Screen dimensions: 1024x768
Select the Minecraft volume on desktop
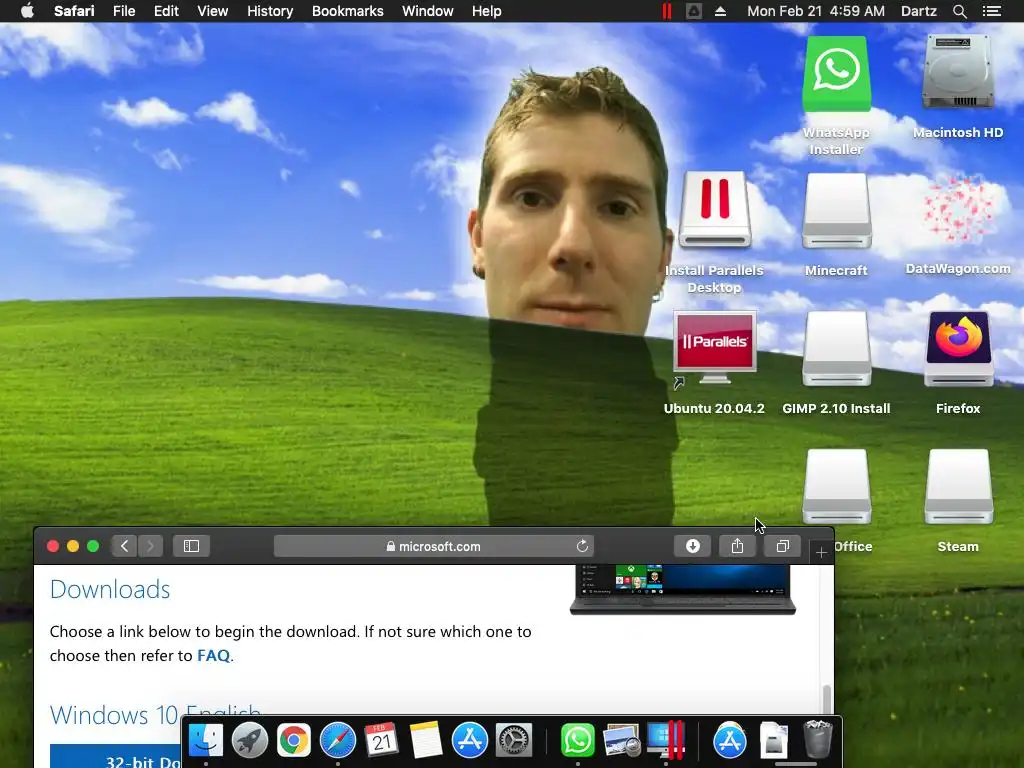[x=836, y=210]
